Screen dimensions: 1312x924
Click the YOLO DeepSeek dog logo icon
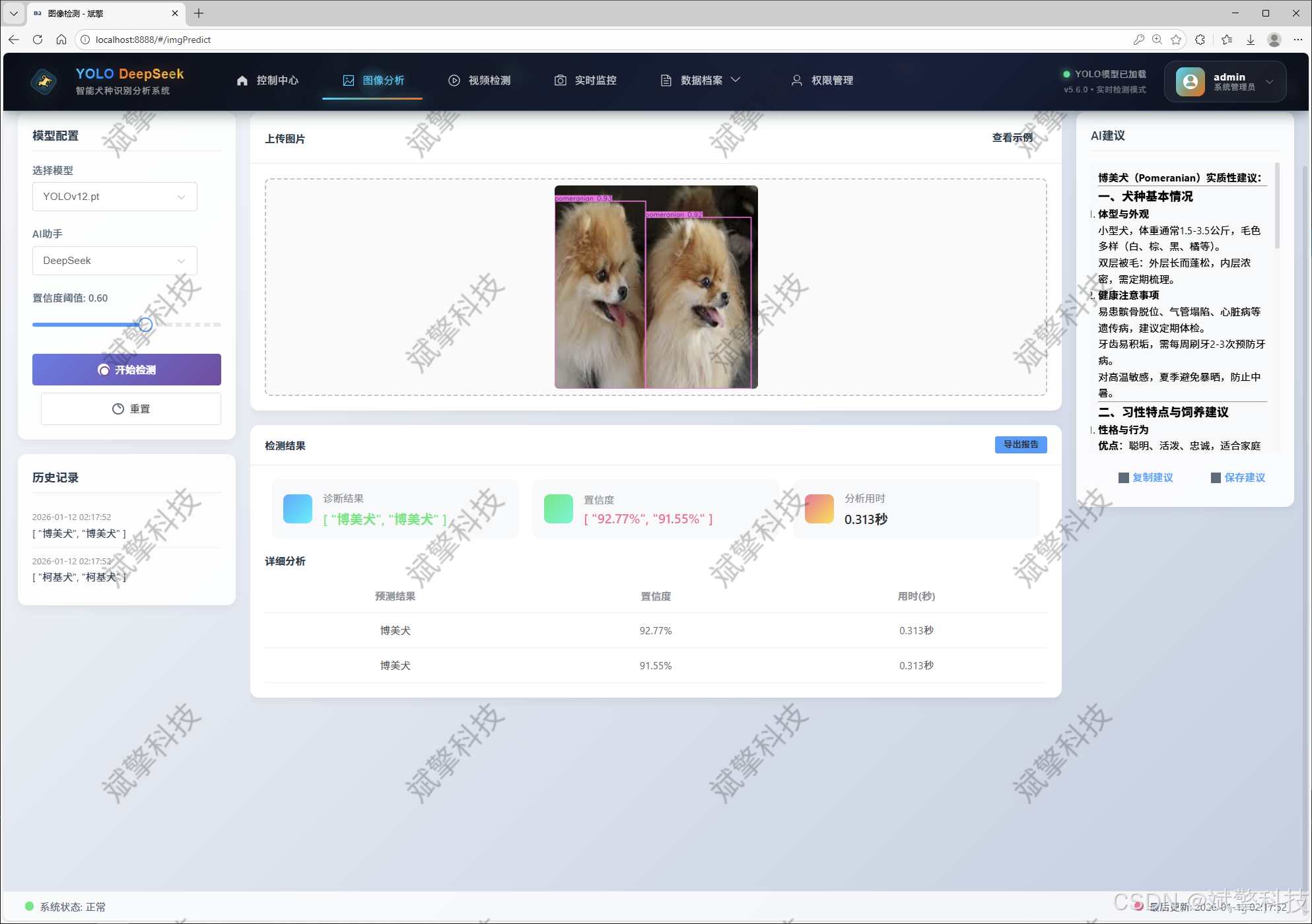[44, 81]
